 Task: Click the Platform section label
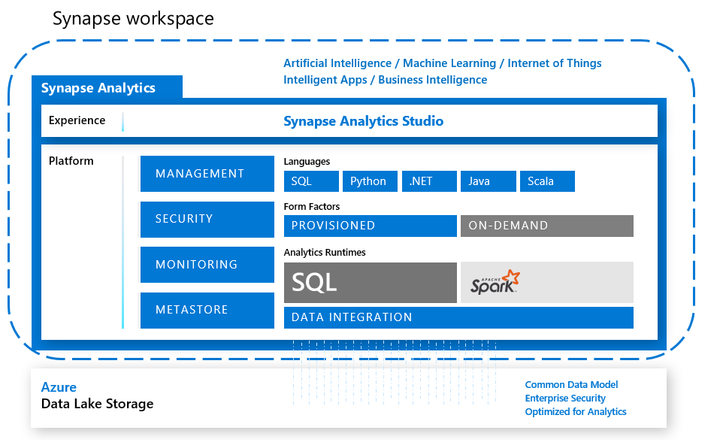tap(71, 160)
